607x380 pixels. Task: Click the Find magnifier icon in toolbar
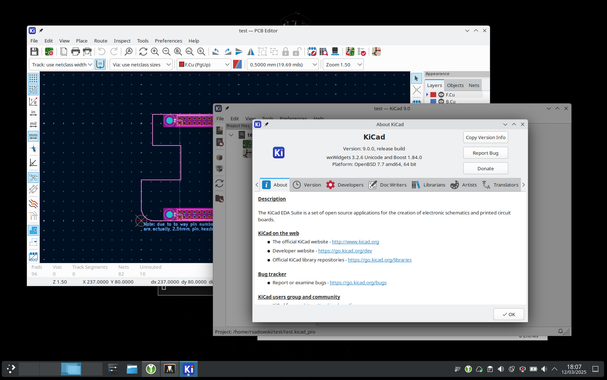point(129,52)
